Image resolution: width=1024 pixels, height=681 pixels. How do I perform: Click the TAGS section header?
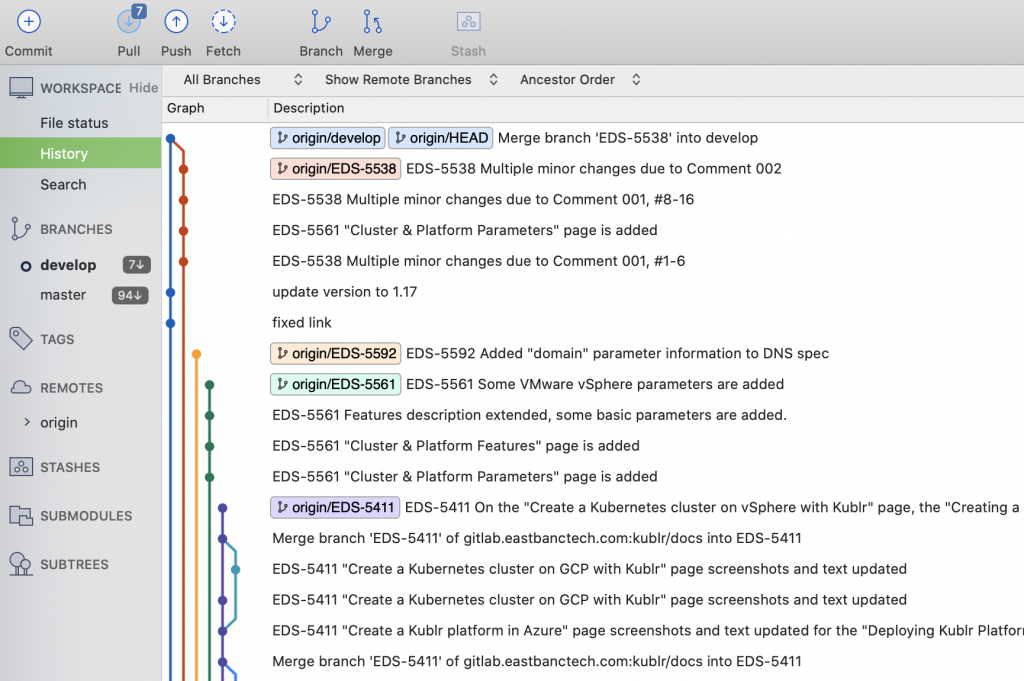click(x=57, y=340)
